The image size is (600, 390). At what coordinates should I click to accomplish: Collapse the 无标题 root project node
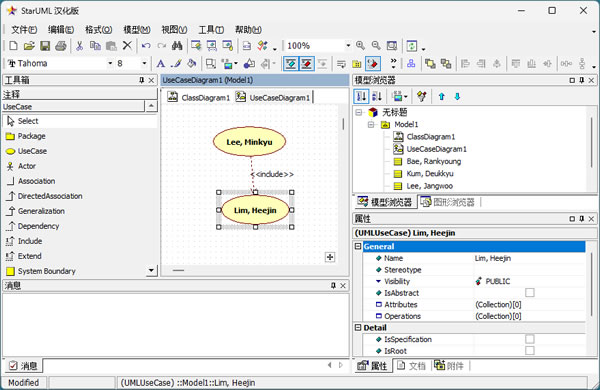tap(359, 112)
